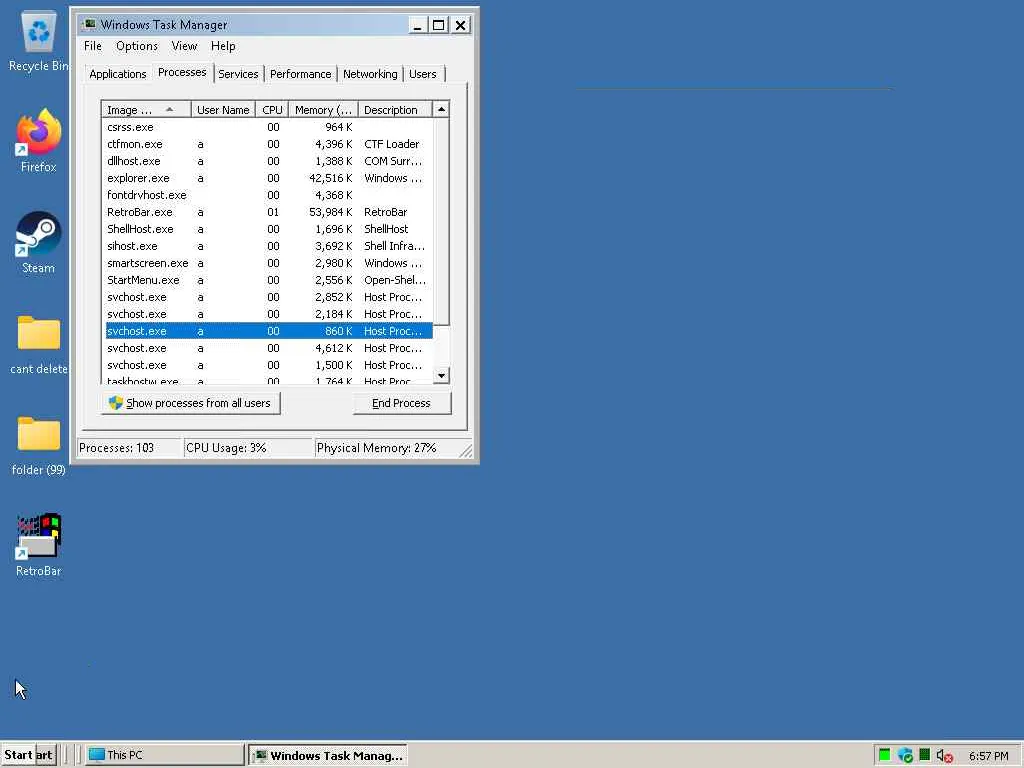Select the smartscreen.exe process row
The image size is (1024, 768).
(x=268, y=263)
